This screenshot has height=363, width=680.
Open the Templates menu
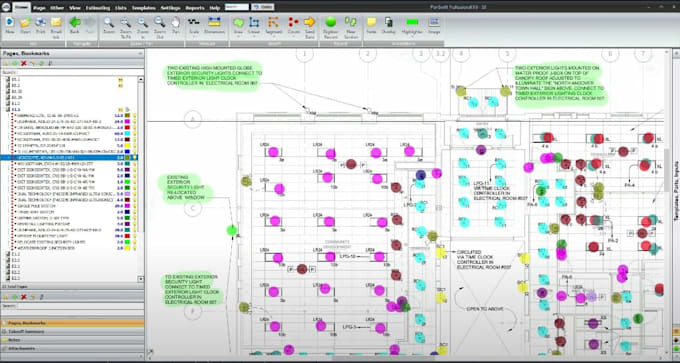click(143, 7)
